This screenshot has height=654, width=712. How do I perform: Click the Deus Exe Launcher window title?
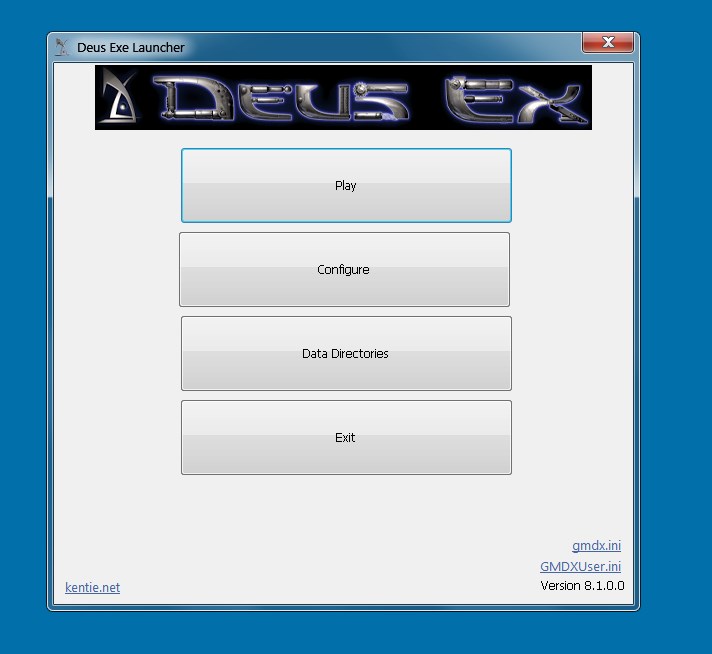tap(131, 47)
